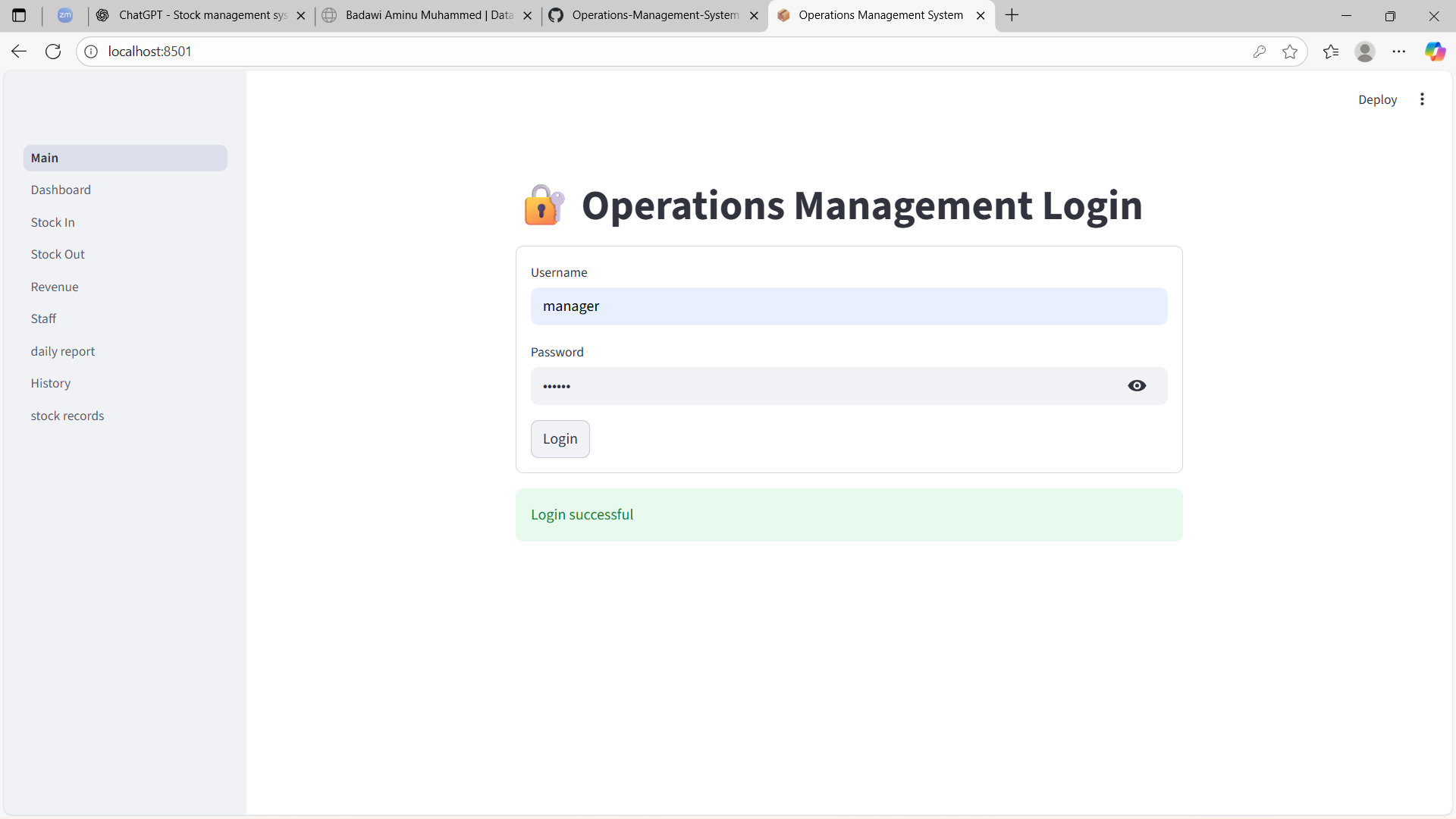Image resolution: width=1456 pixels, height=819 pixels.
Task: Open a new browser tab
Action: pyautogui.click(x=1012, y=15)
